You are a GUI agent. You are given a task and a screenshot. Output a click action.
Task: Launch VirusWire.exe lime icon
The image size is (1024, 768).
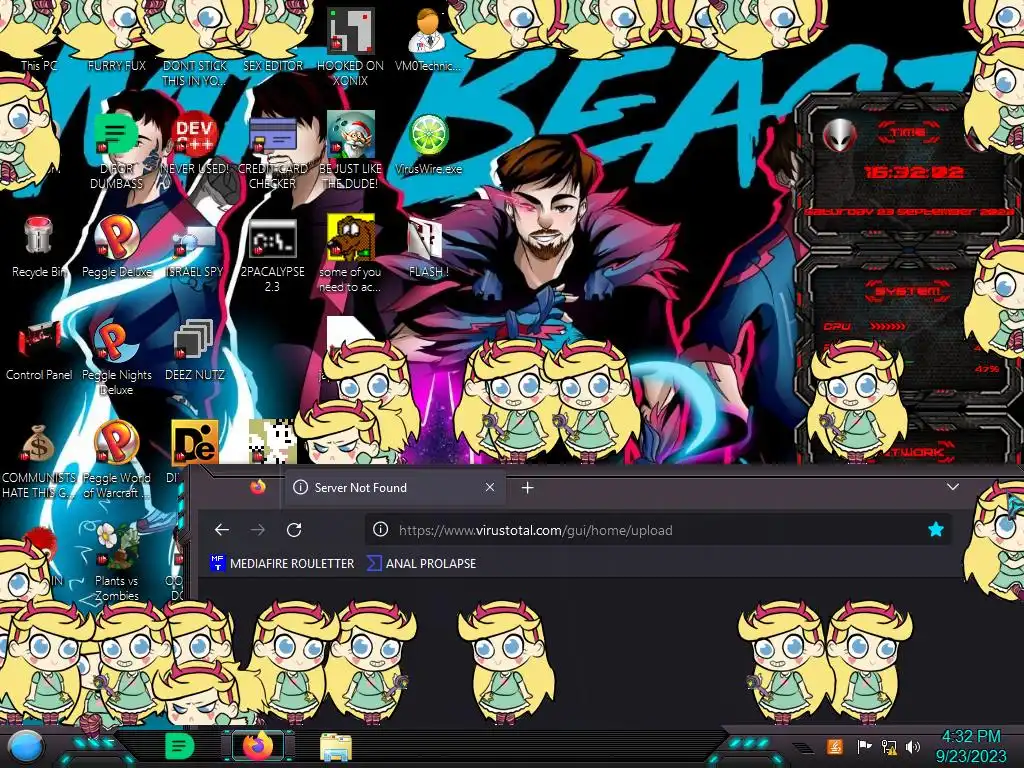(428, 144)
